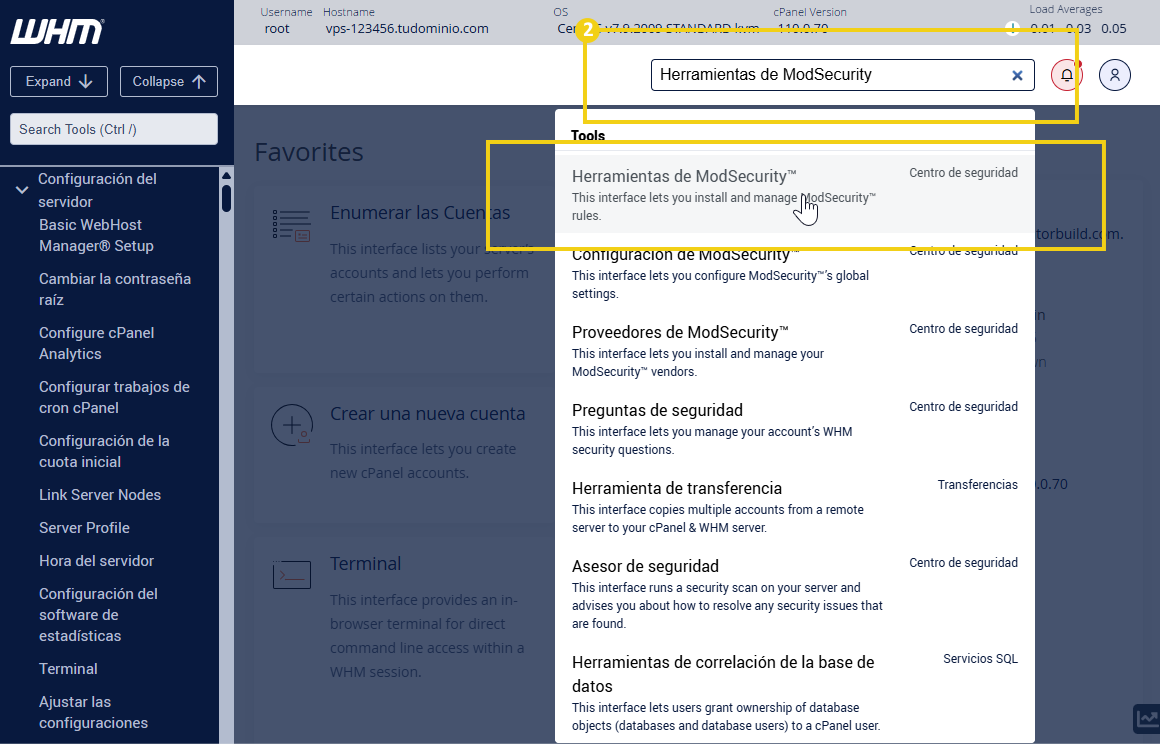This screenshot has height=744, width=1160.
Task: Click the Favorites heading
Action: [x=309, y=152]
